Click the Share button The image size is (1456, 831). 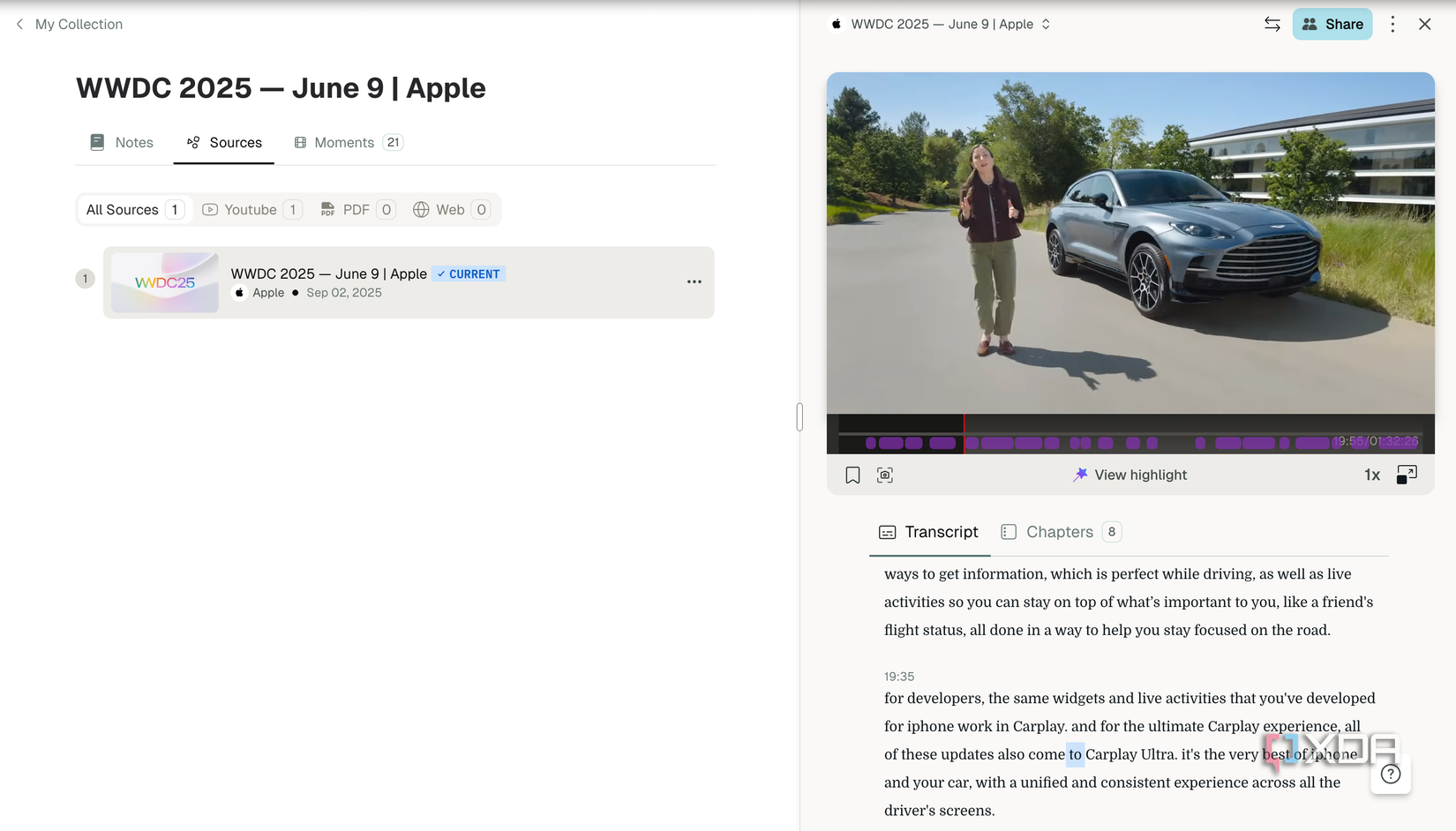tap(1332, 24)
